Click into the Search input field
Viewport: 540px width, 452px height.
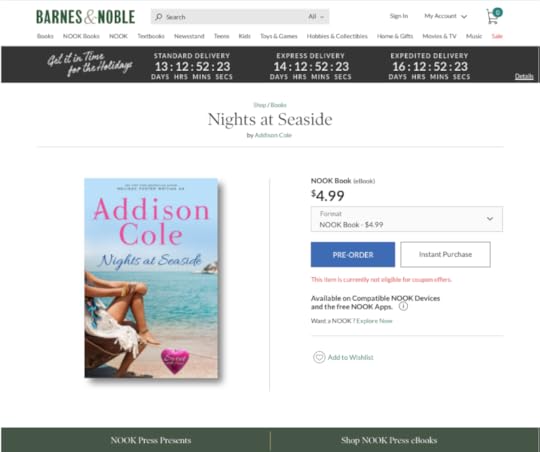coord(234,17)
